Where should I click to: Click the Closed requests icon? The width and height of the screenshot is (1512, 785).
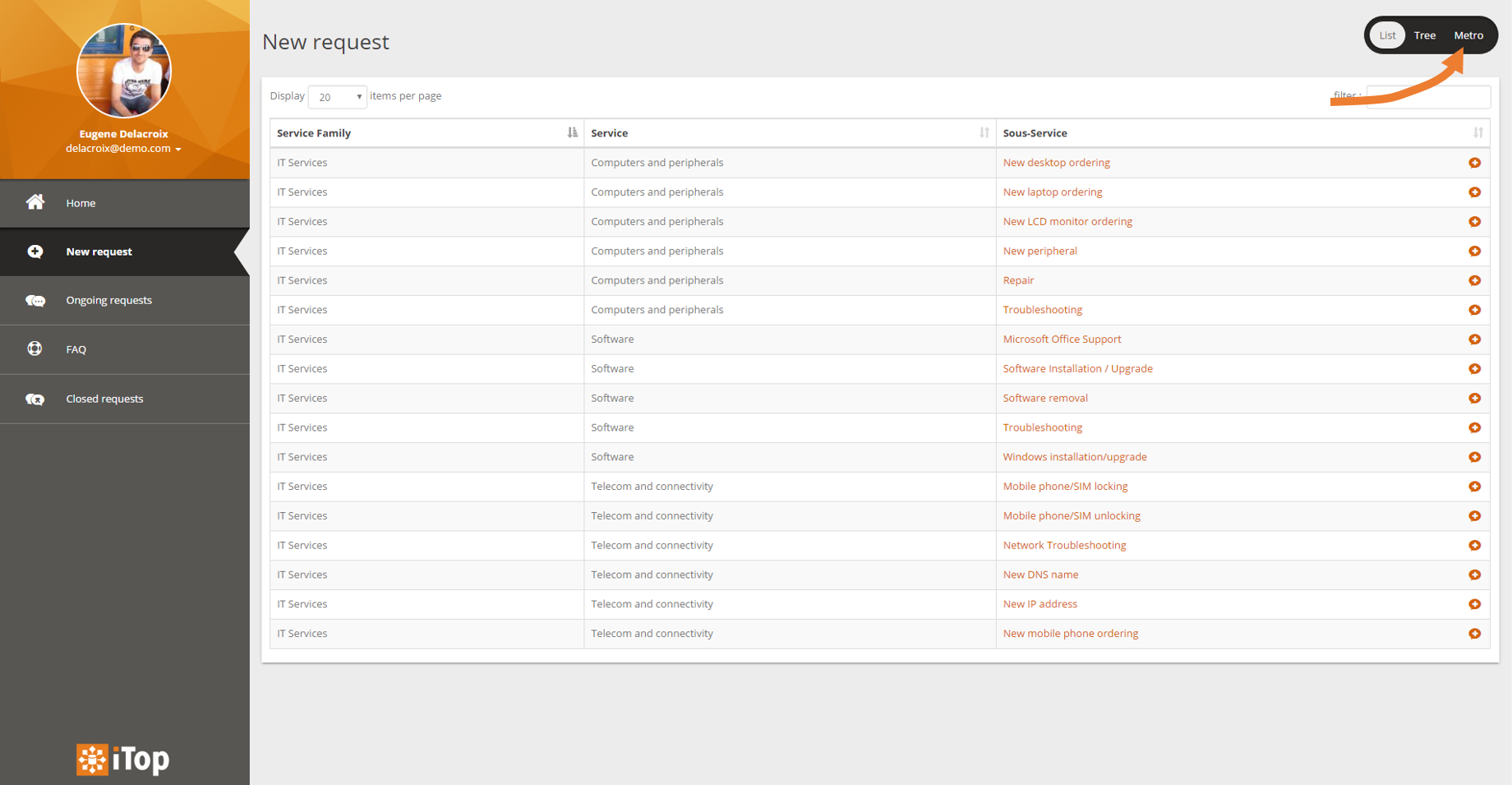[35, 399]
